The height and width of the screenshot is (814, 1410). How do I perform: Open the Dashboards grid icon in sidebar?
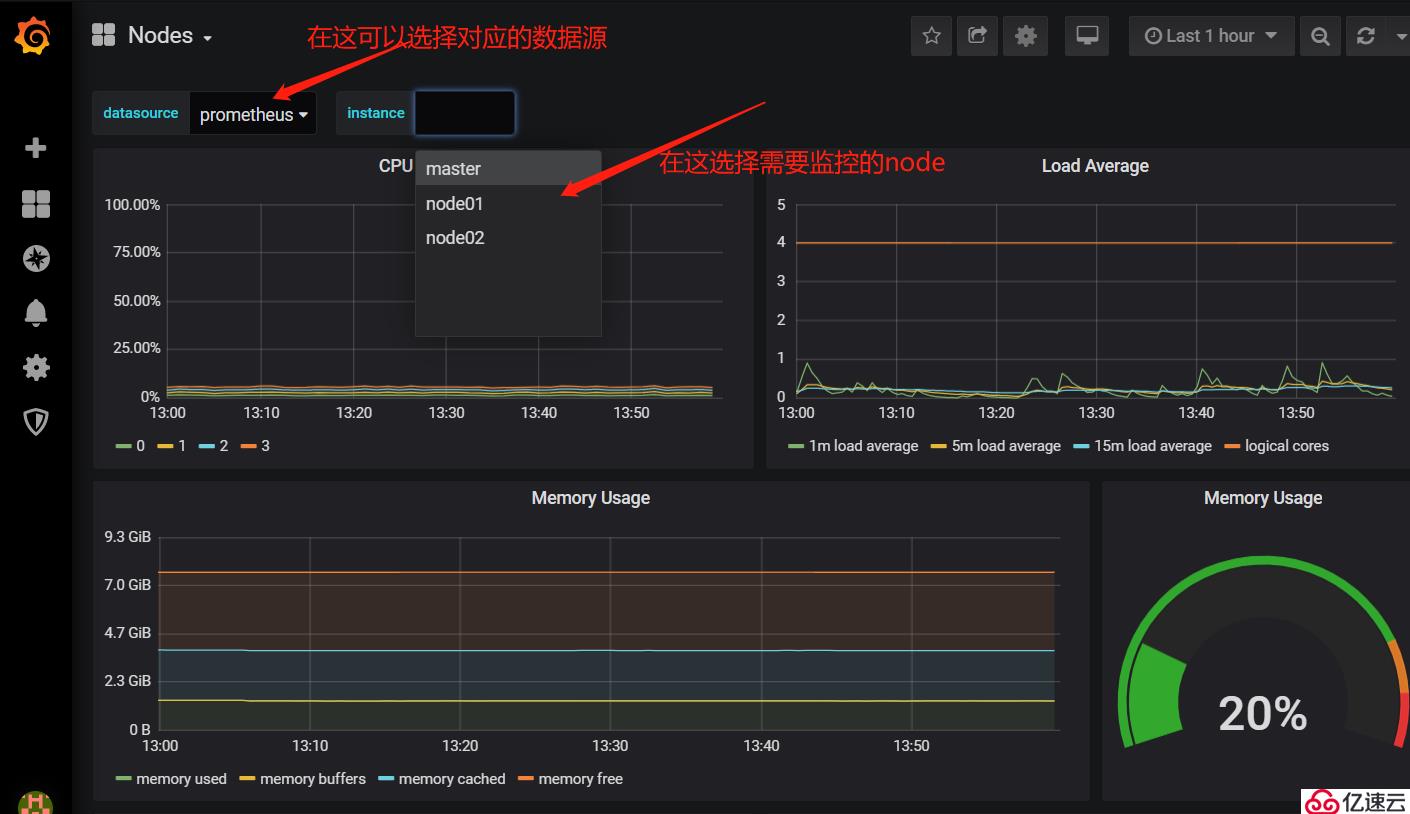(35, 204)
